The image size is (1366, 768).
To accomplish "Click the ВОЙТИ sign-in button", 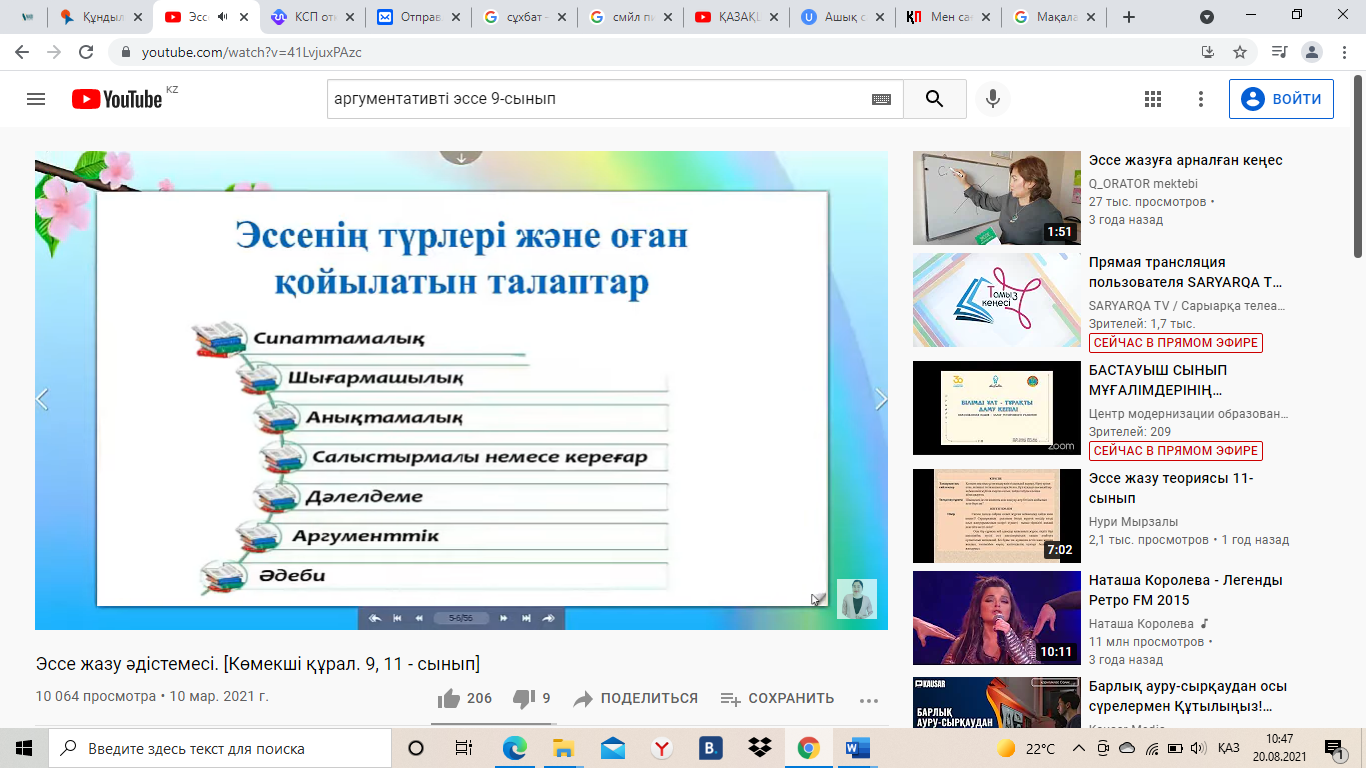I will pos(1281,99).
